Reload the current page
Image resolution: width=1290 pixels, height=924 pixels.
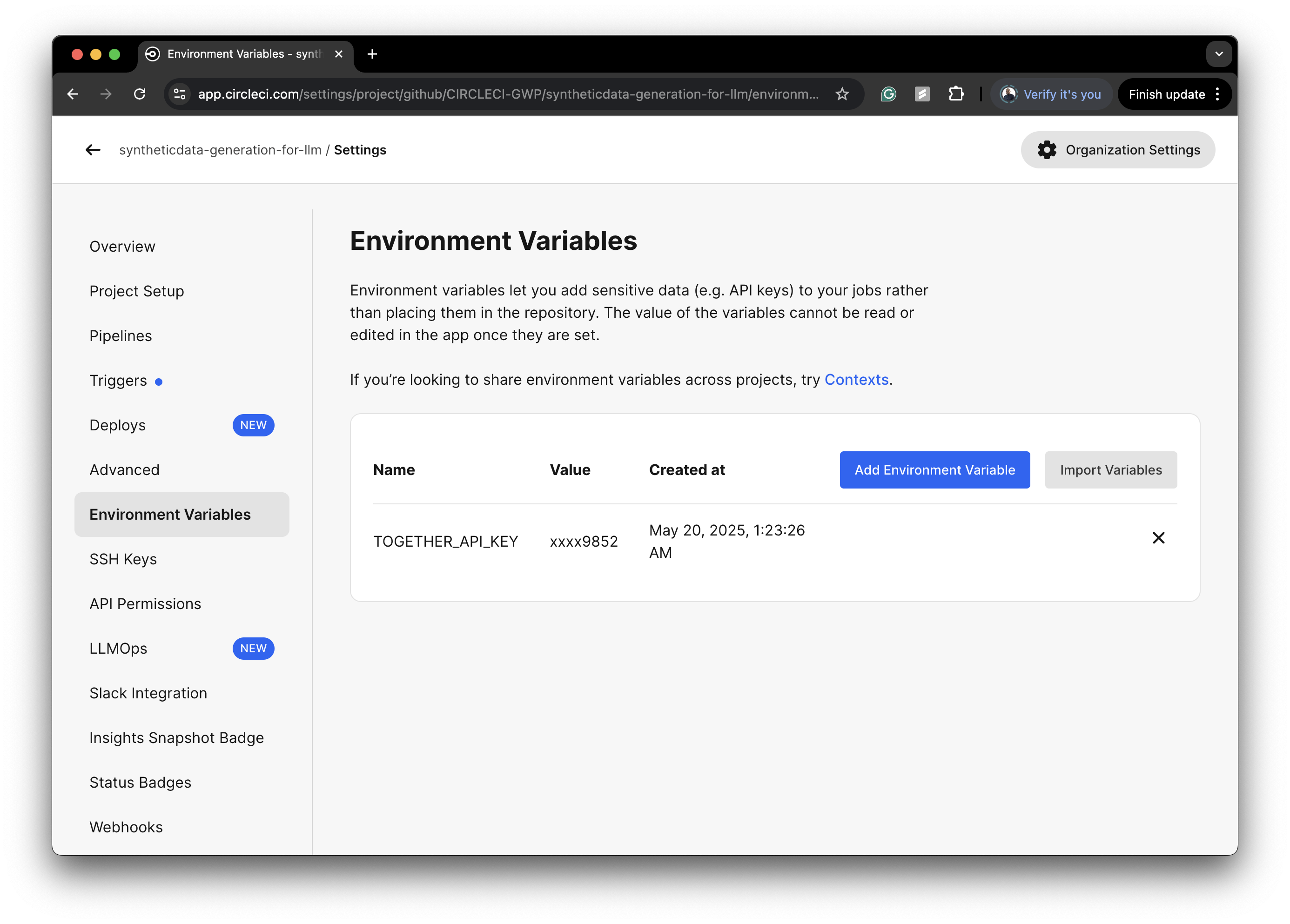140,94
